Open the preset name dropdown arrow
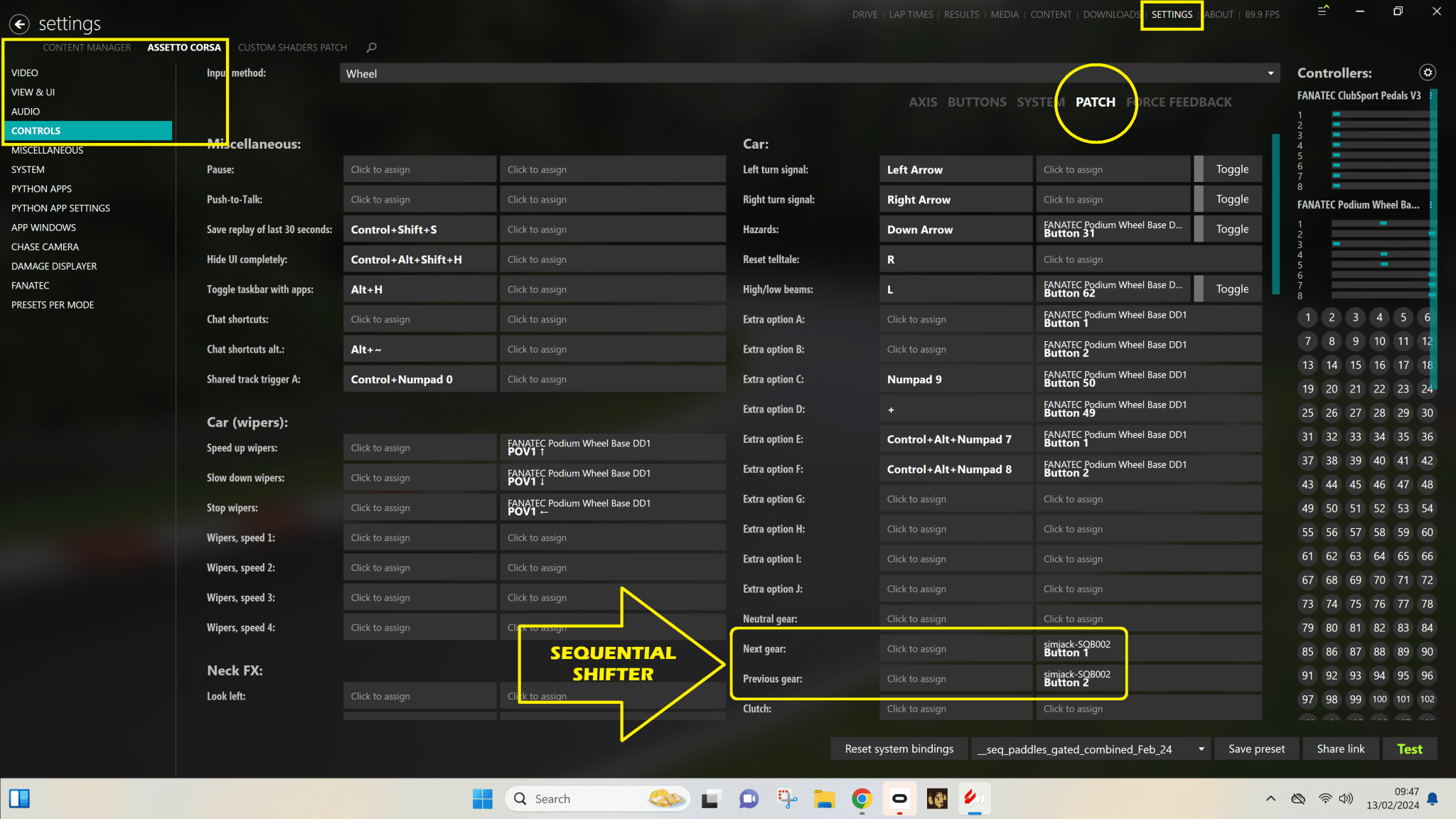 tap(1201, 749)
